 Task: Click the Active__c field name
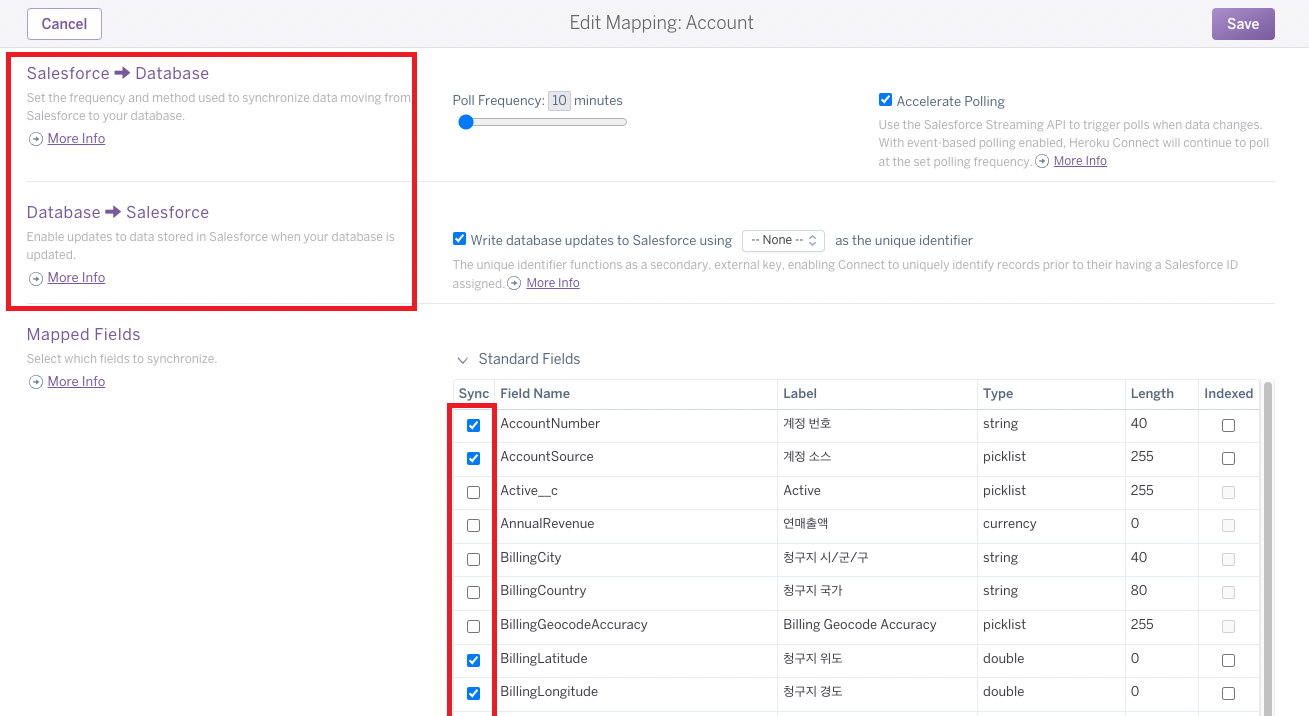529,491
